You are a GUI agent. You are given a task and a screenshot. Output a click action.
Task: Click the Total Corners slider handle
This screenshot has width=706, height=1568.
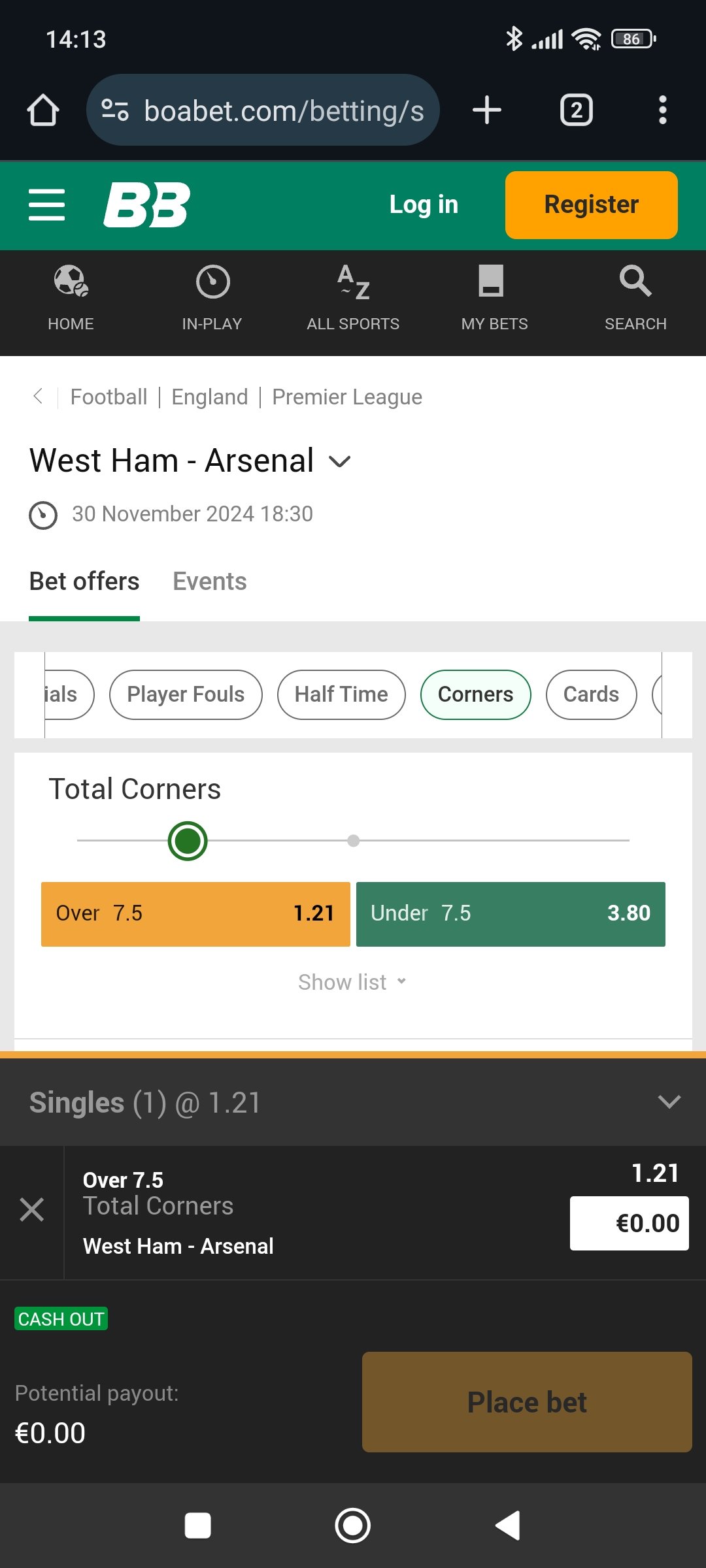pos(188,841)
